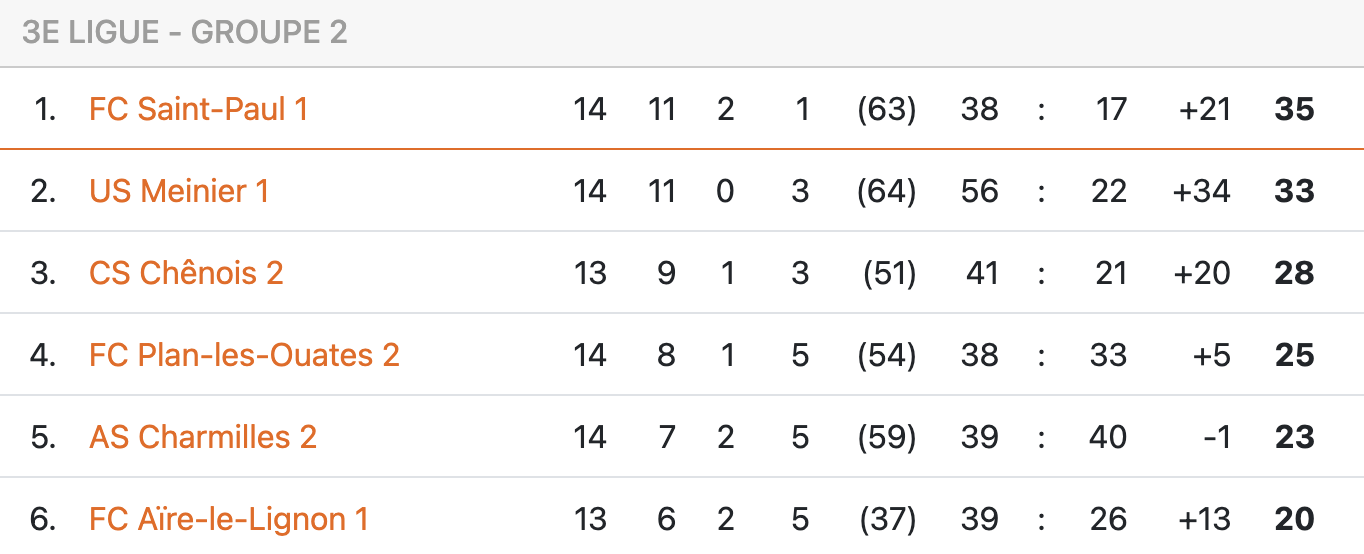Click AS Charmilles' 23 points value

pyautogui.click(x=1294, y=437)
